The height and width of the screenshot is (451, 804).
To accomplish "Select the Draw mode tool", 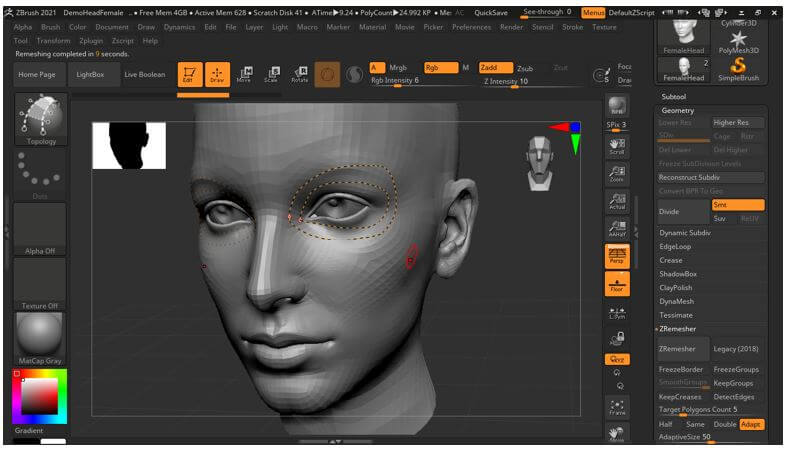I will [x=217, y=75].
